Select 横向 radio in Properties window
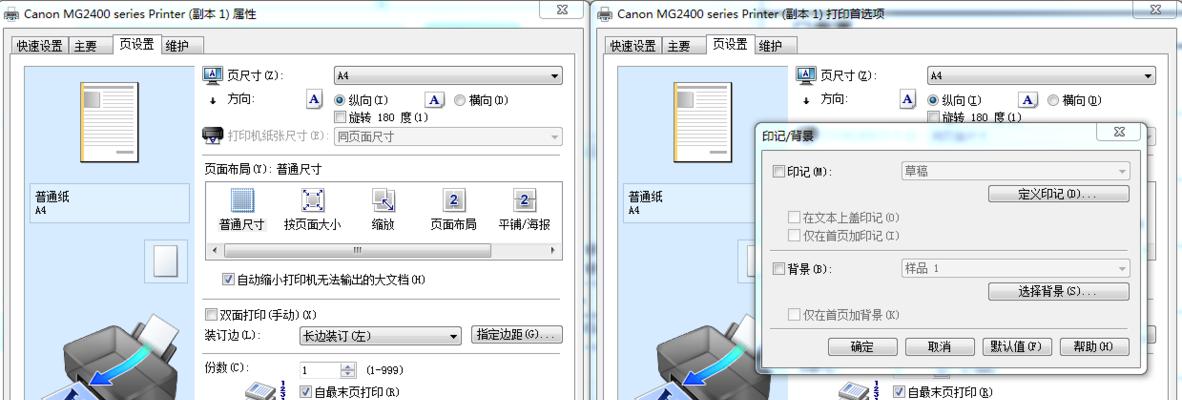Viewport: 1182px width, 400px height. [460, 99]
